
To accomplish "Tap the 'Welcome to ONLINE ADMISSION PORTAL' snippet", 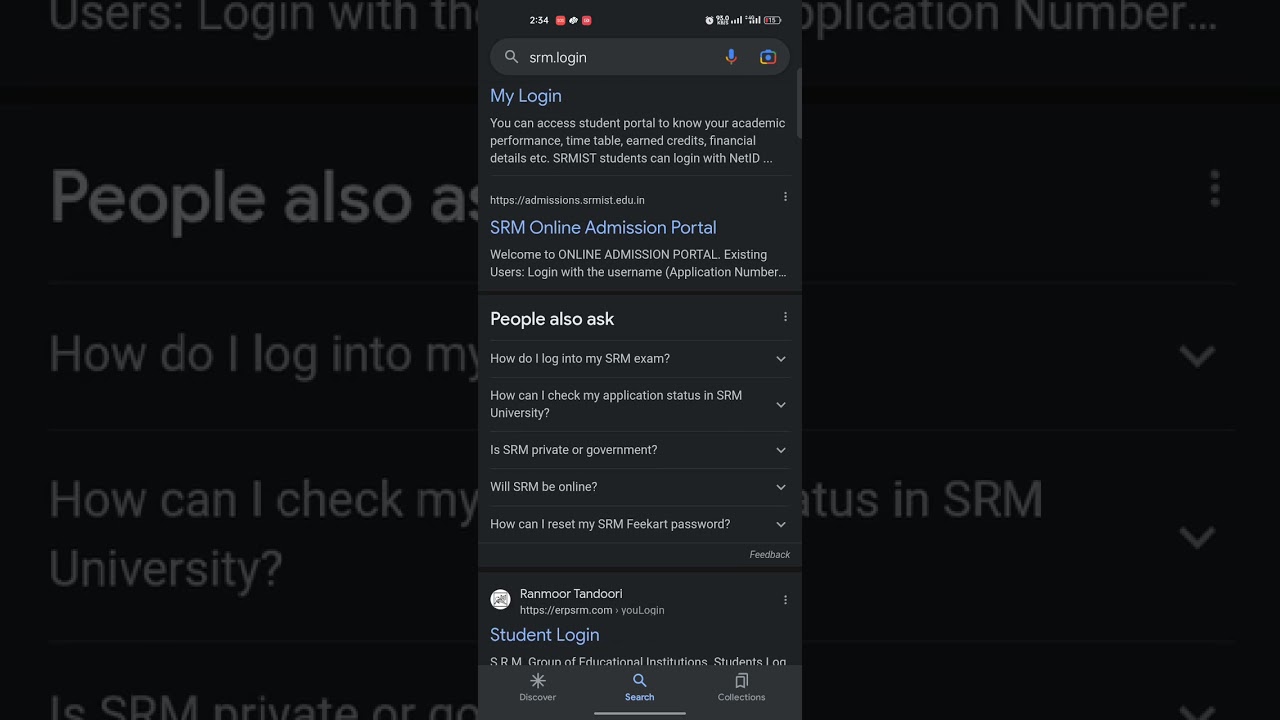I will pyautogui.click(x=638, y=263).
